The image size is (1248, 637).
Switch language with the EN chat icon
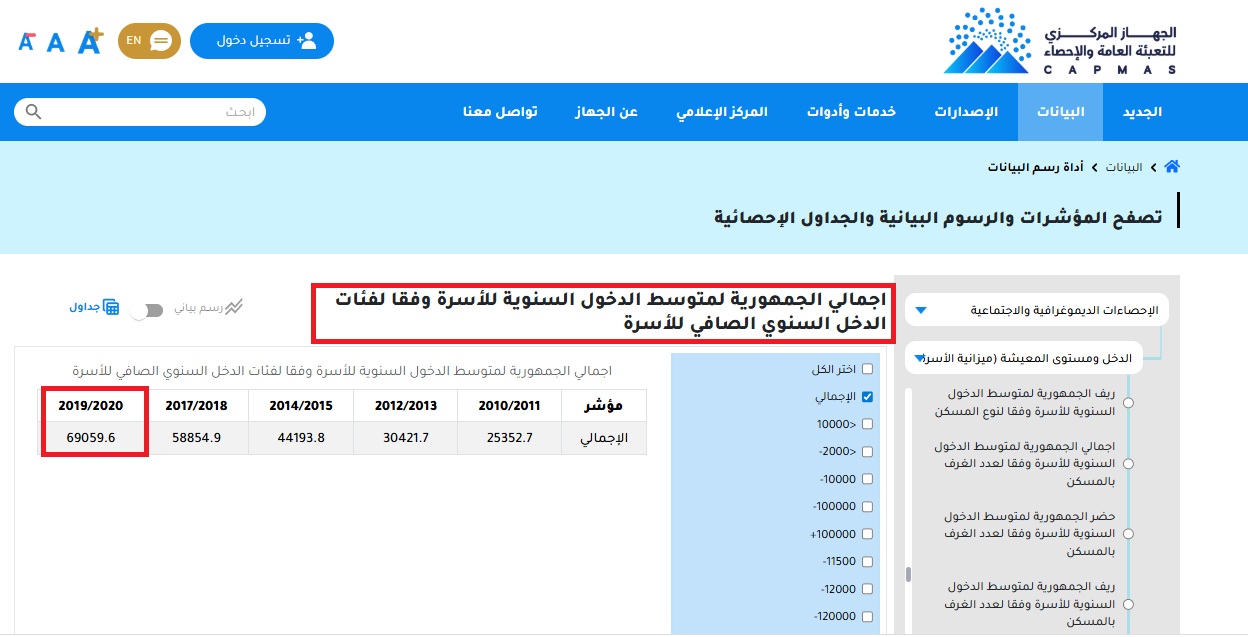149,41
